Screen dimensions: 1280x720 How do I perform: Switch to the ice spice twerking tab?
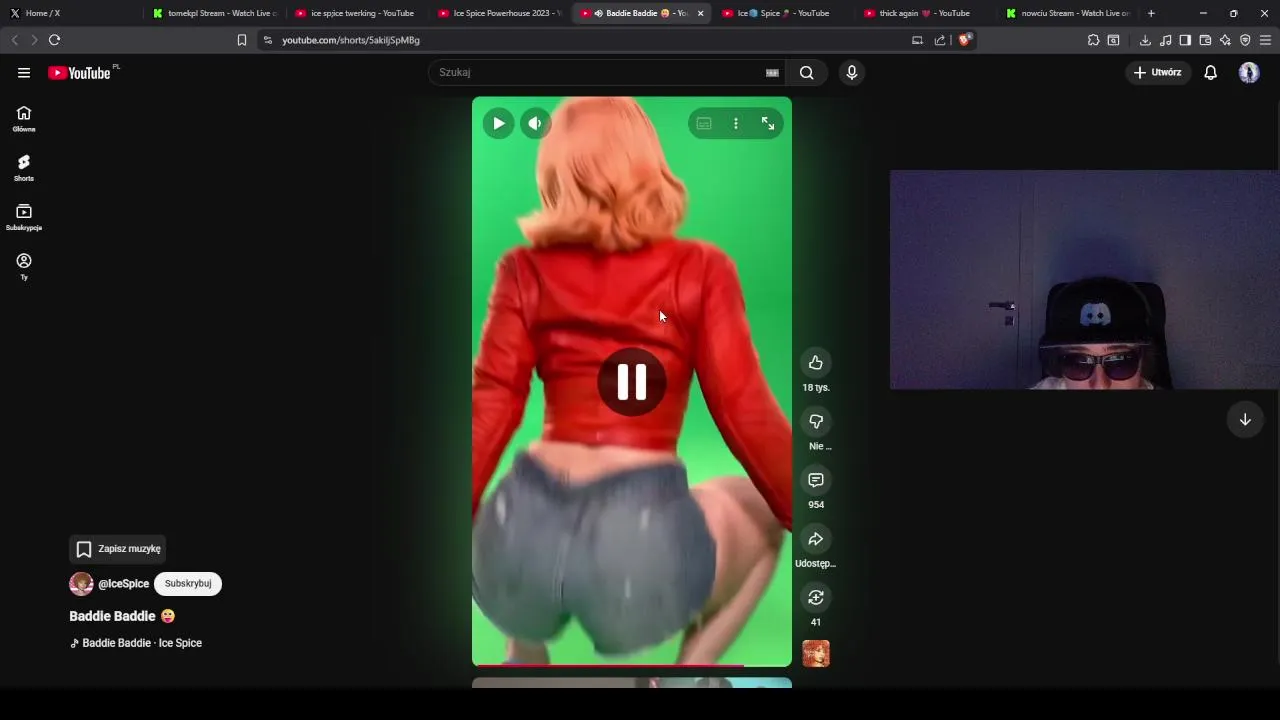(x=357, y=13)
